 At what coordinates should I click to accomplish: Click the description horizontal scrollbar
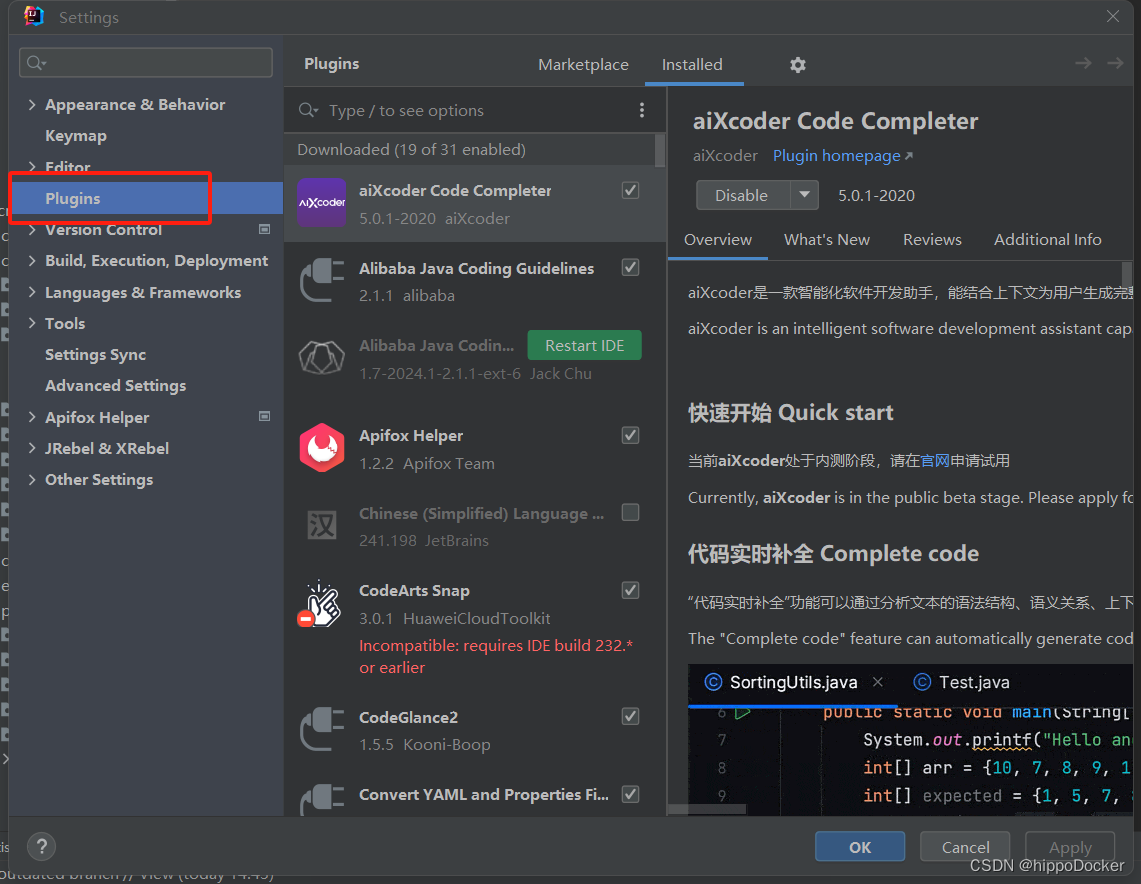tap(707, 809)
